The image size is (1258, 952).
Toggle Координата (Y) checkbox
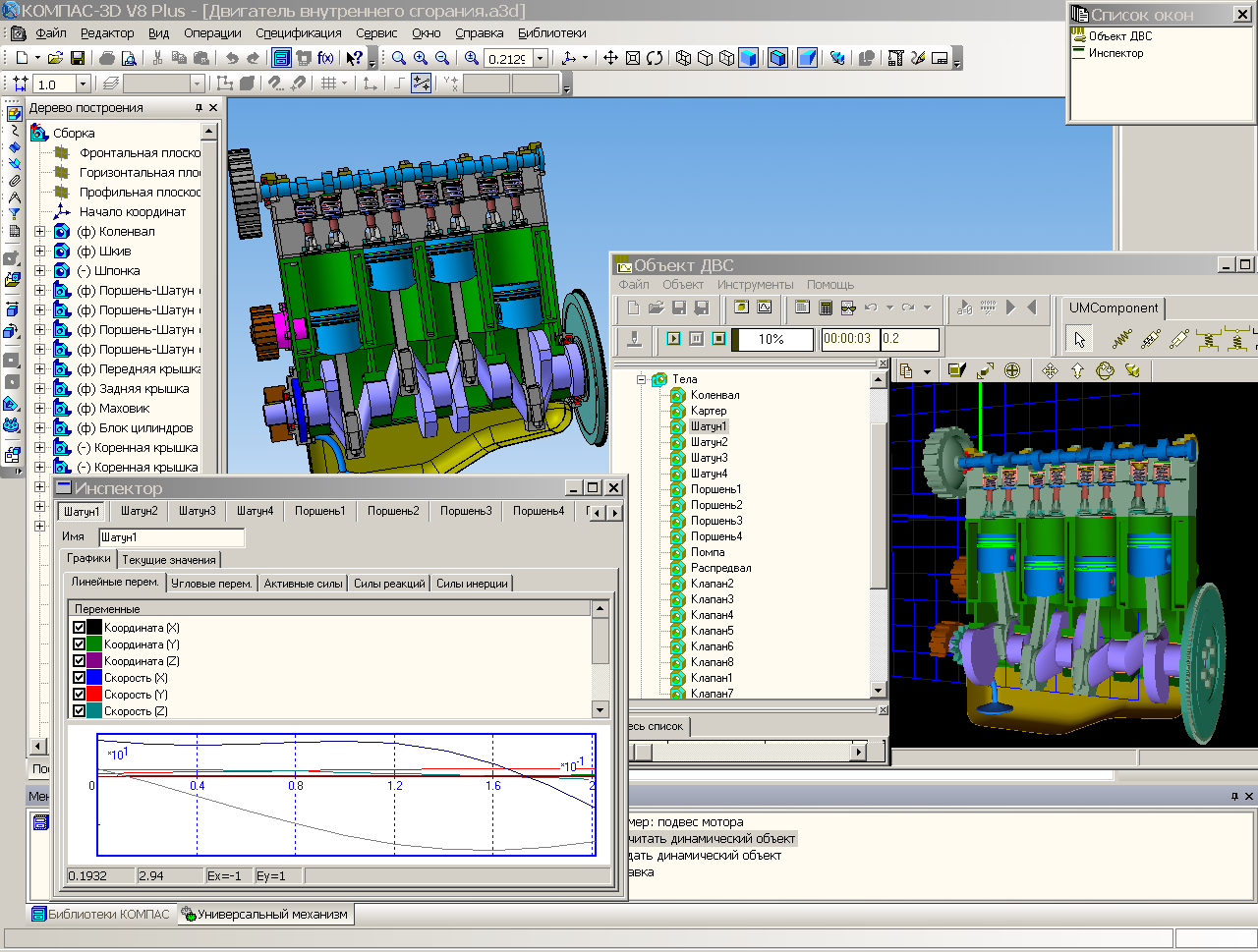(x=80, y=644)
